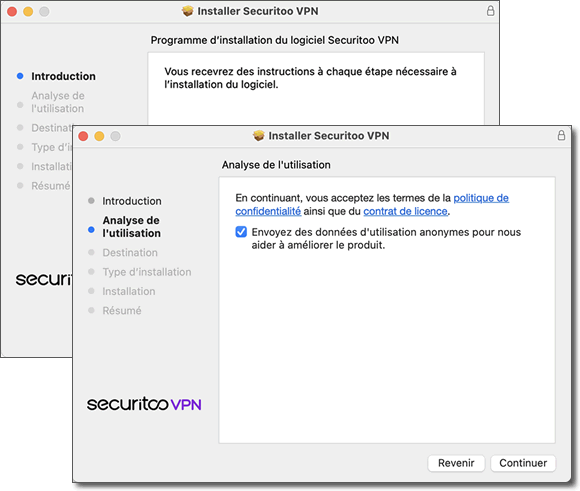Click the package icon beside front Installer Securitoo VPN title
Viewport: 580px width, 491px height.
[259, 135]
